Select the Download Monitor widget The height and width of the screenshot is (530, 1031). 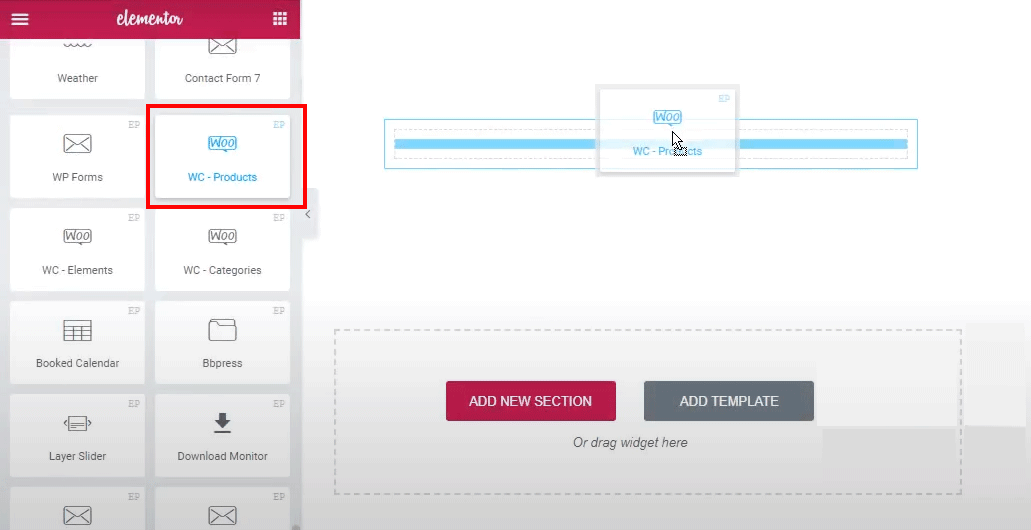pos(222,435)
